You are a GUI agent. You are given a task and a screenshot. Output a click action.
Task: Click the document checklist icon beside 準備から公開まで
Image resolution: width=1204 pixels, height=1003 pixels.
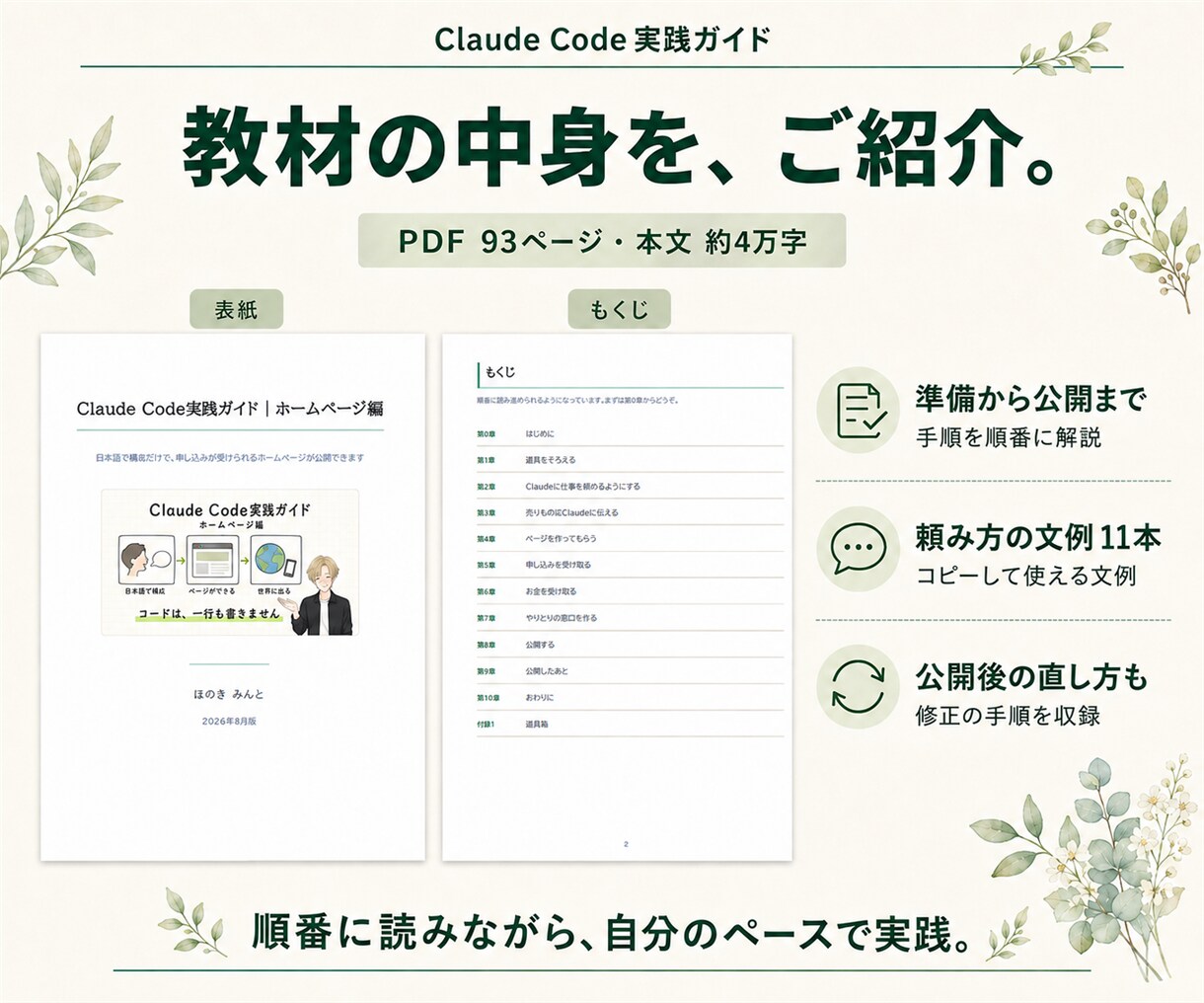859,410
